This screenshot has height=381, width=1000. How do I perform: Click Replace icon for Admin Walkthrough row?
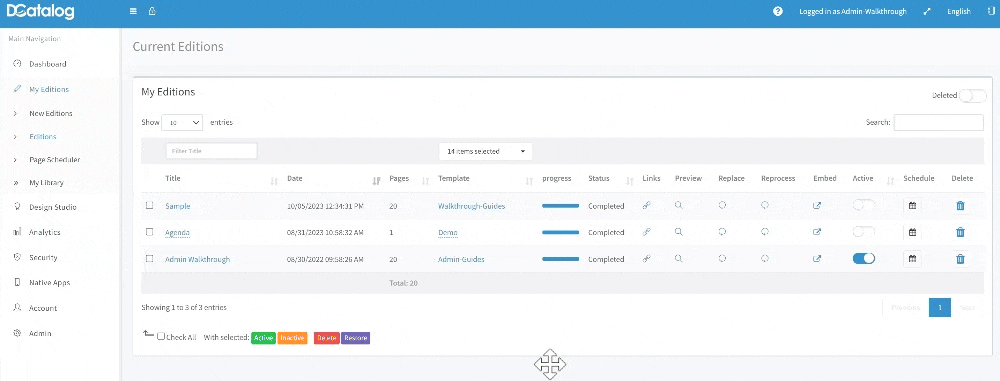[723, 259]
